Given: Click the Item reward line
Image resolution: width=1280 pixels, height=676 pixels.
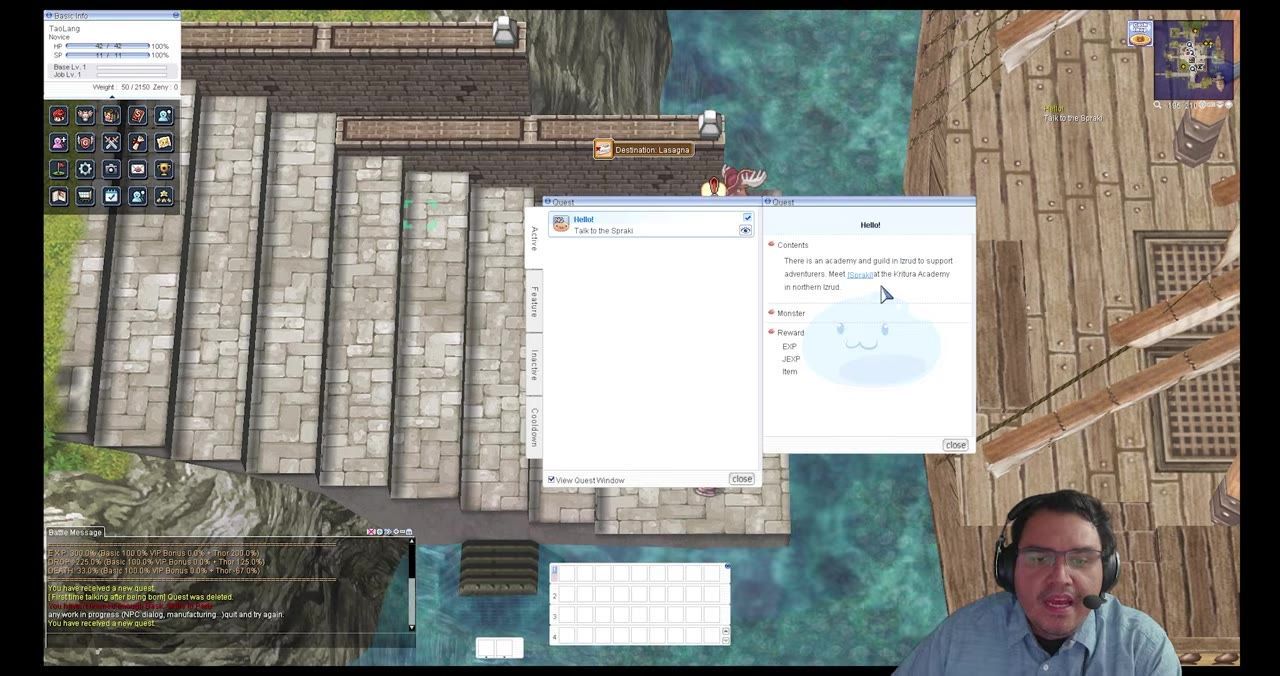Looking at the screenshot, I should coord(790,372).
